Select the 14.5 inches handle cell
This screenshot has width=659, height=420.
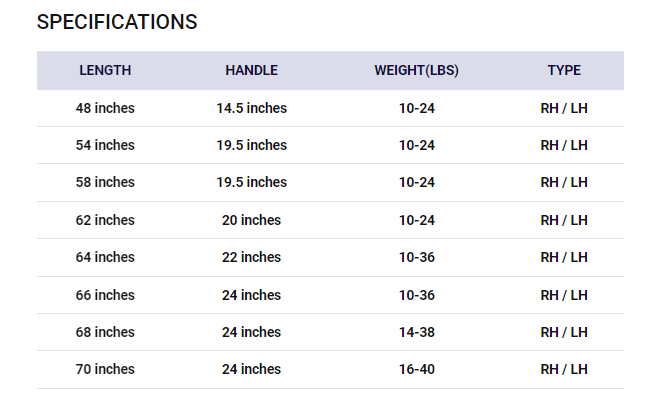coord(252,108)
